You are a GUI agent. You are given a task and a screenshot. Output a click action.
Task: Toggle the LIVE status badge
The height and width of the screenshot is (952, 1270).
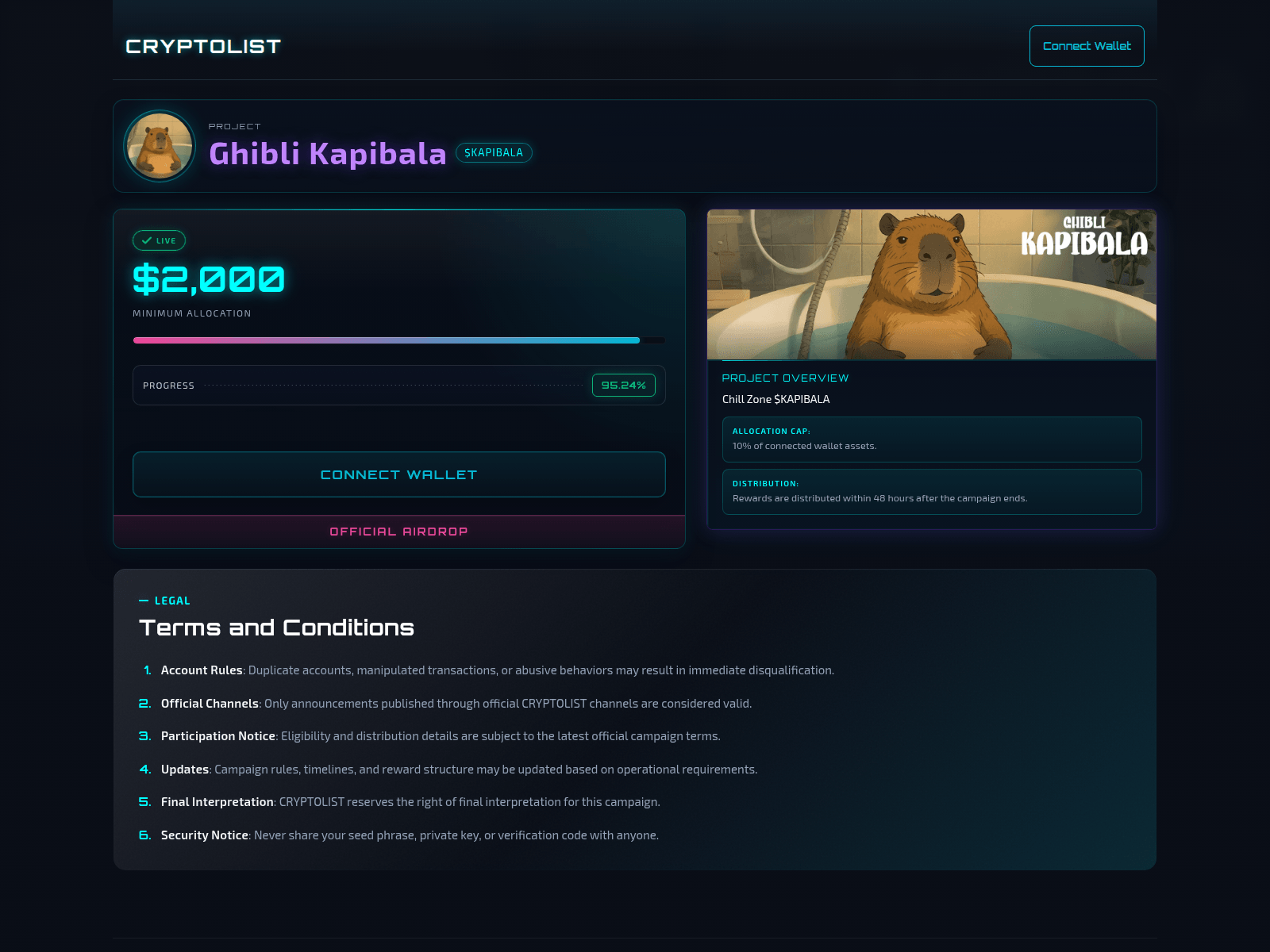(x=158, y=240)
